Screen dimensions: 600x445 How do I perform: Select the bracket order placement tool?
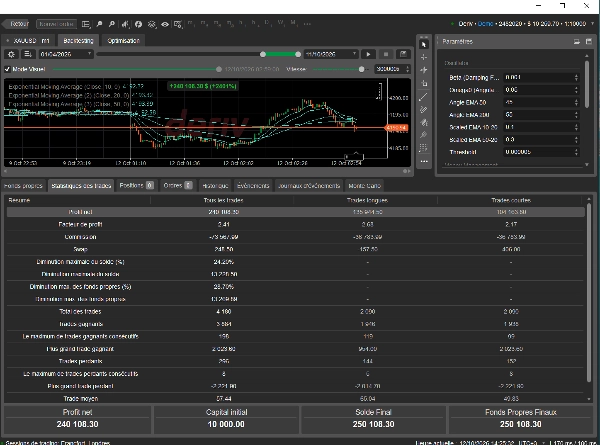[424, 83]
